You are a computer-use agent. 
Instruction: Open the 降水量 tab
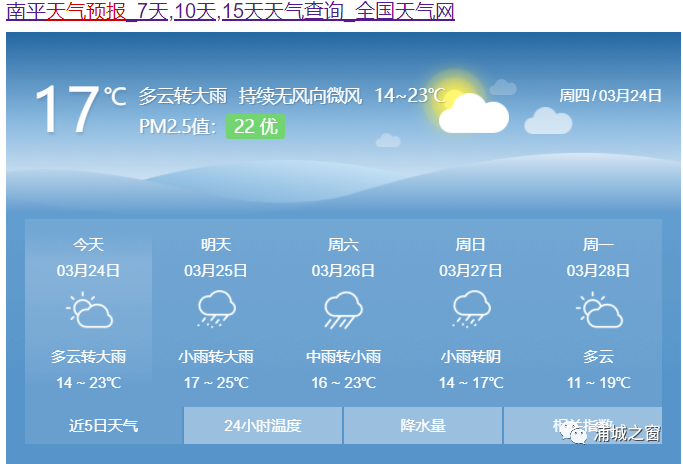click(x=423, y=426)
